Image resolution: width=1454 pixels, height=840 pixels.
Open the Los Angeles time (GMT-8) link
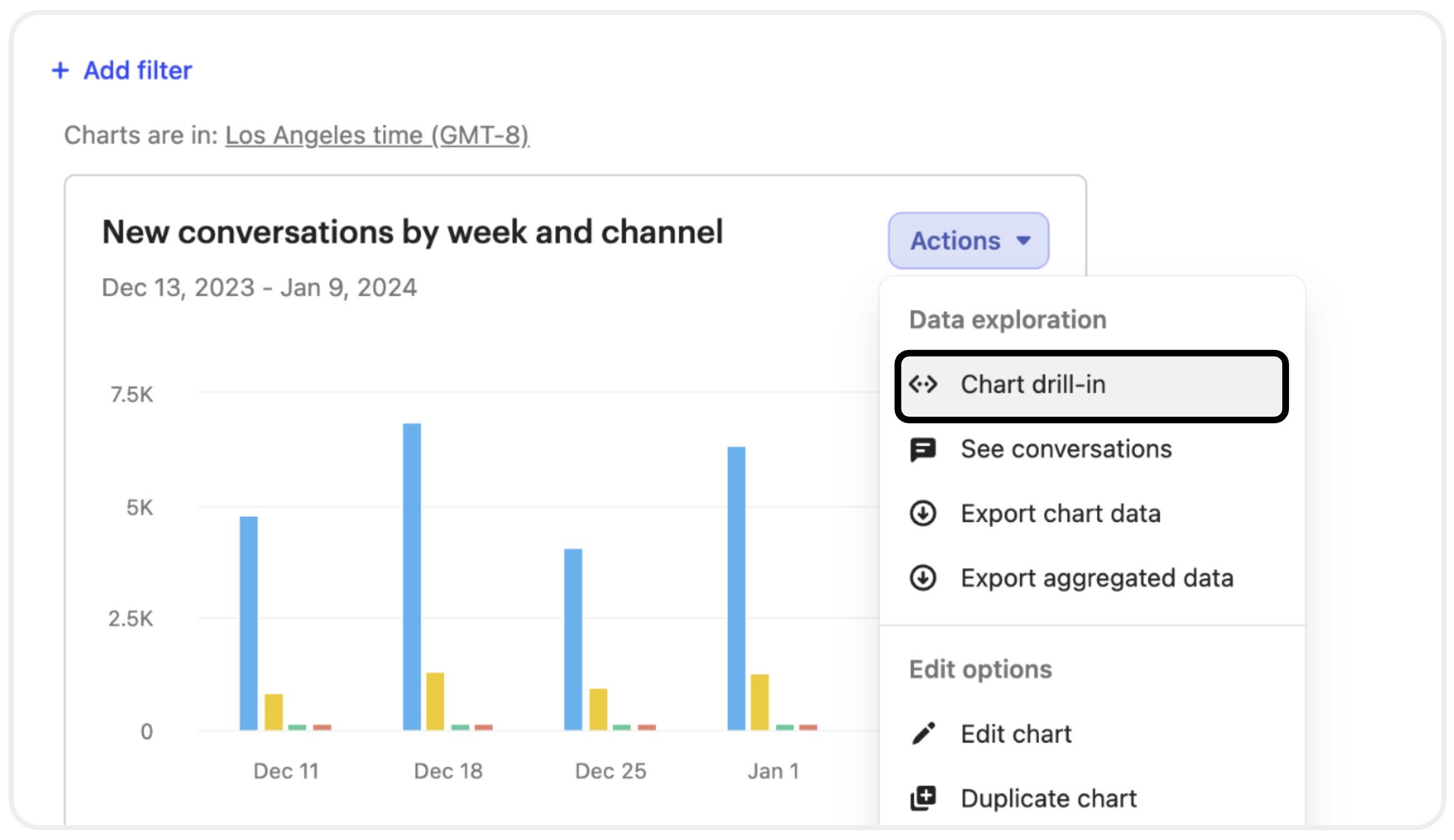pos(377,135)
